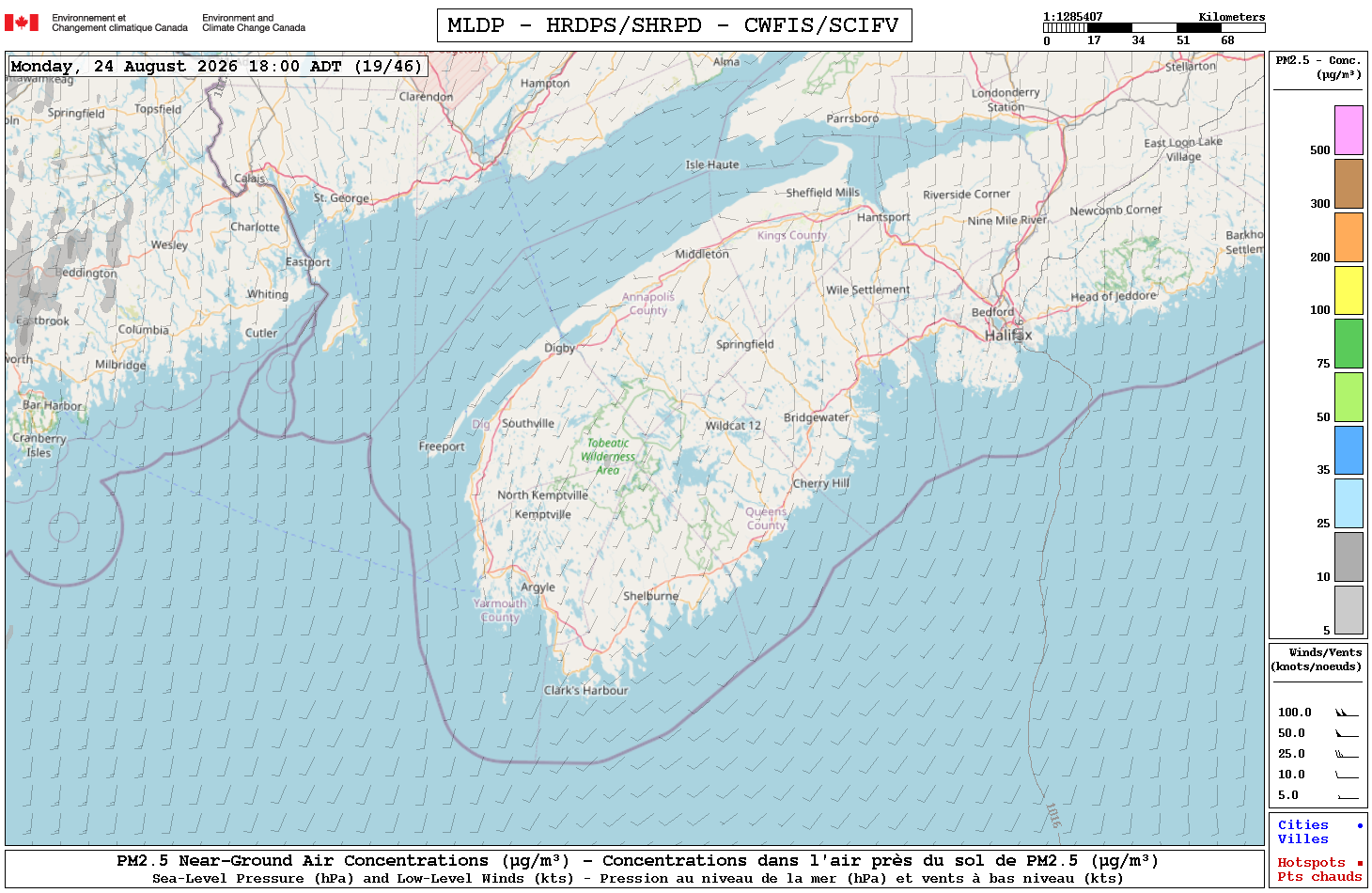Click the red Hotspots legend marker

[x=1360, y=863]
